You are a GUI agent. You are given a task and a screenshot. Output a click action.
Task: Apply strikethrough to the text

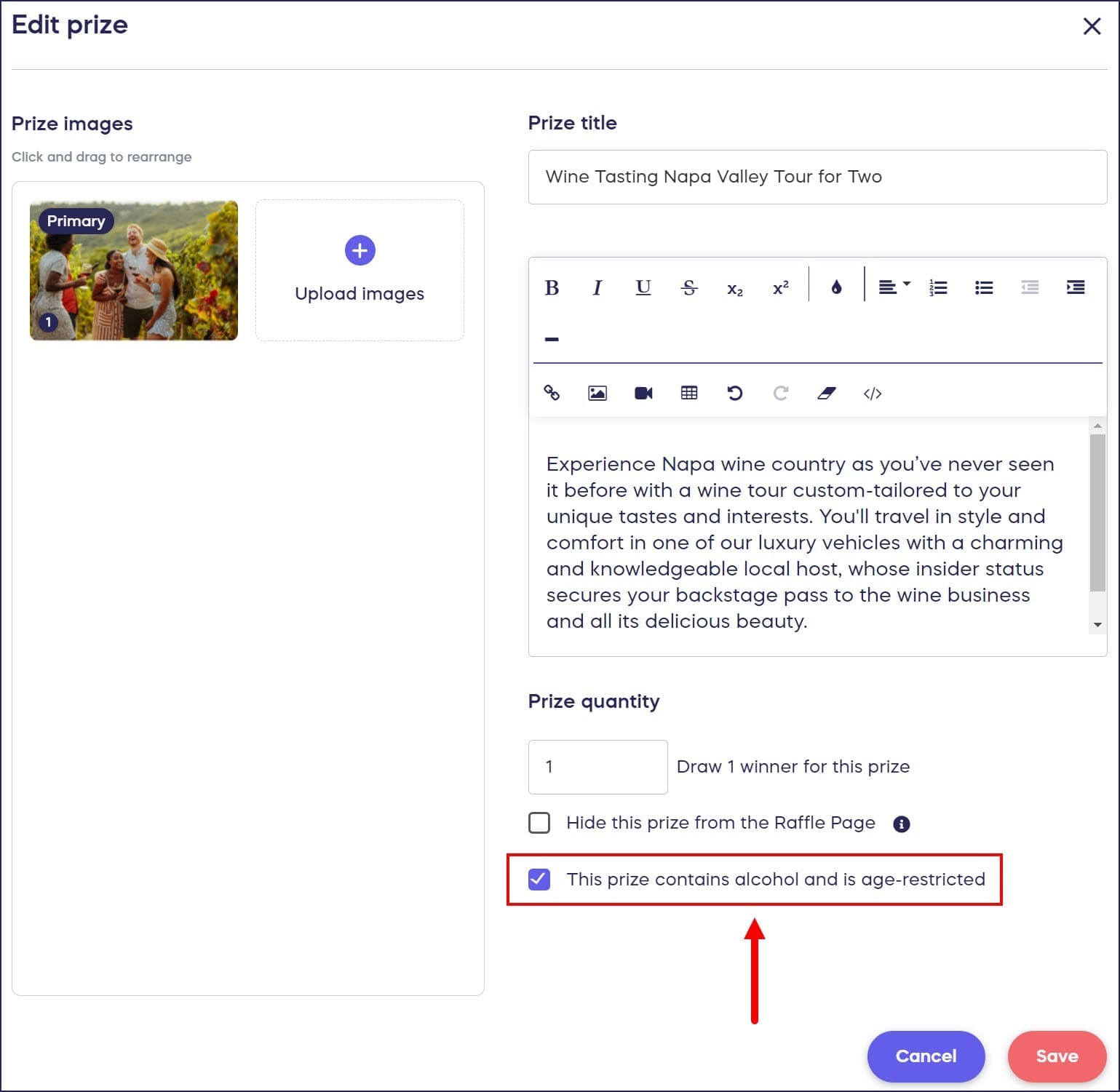[x=688, y=288]
